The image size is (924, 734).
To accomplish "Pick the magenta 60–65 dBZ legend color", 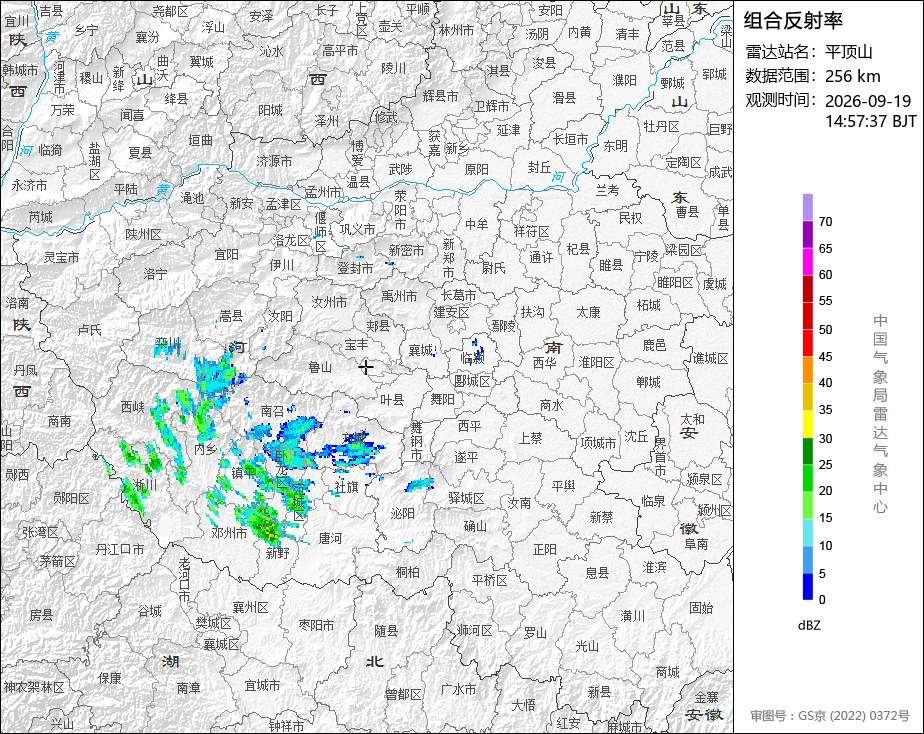I will [807, 262].
